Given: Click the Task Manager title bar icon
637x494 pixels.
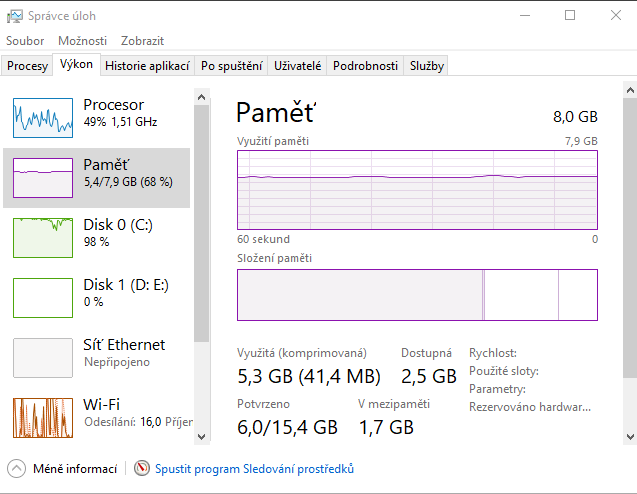Looking at the screenshot, I should 14,15.
